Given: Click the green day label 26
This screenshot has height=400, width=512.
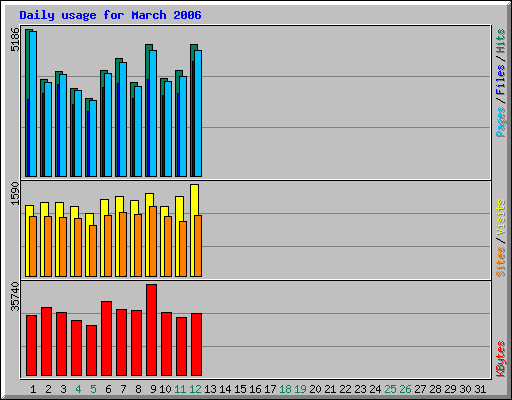Looking at the screenshot, I should click(x=405, y=389).
